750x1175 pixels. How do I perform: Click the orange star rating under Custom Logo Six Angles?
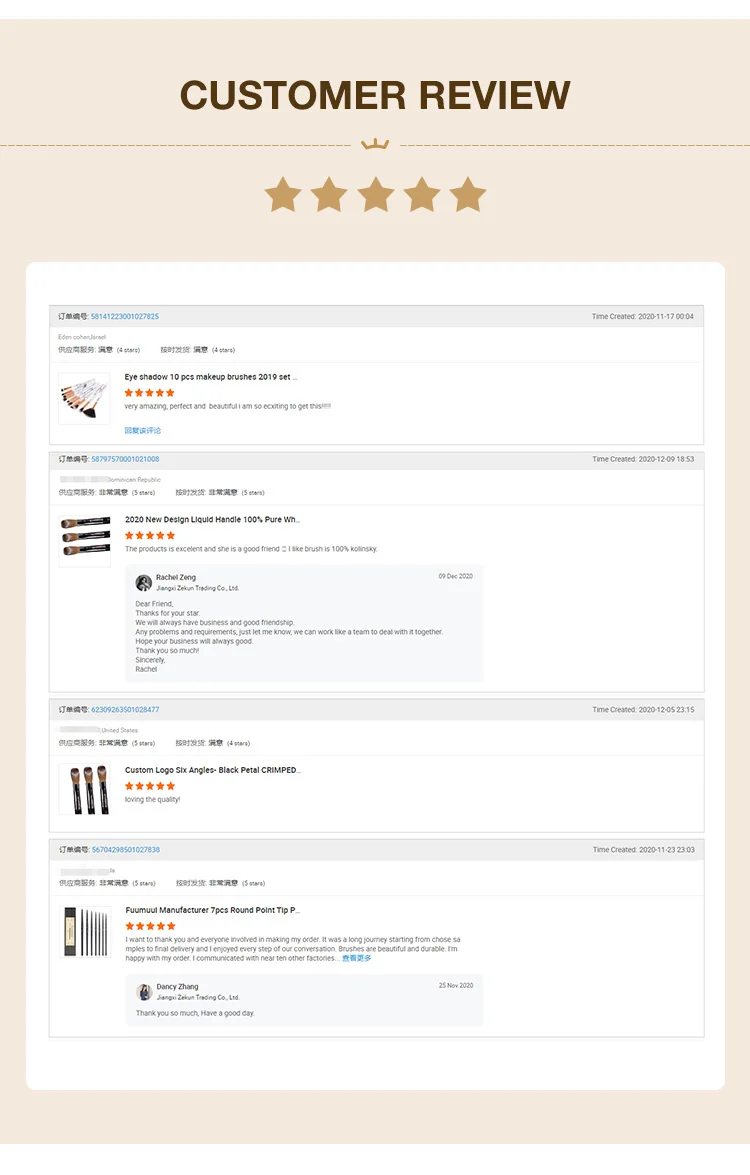pos(150,786)
